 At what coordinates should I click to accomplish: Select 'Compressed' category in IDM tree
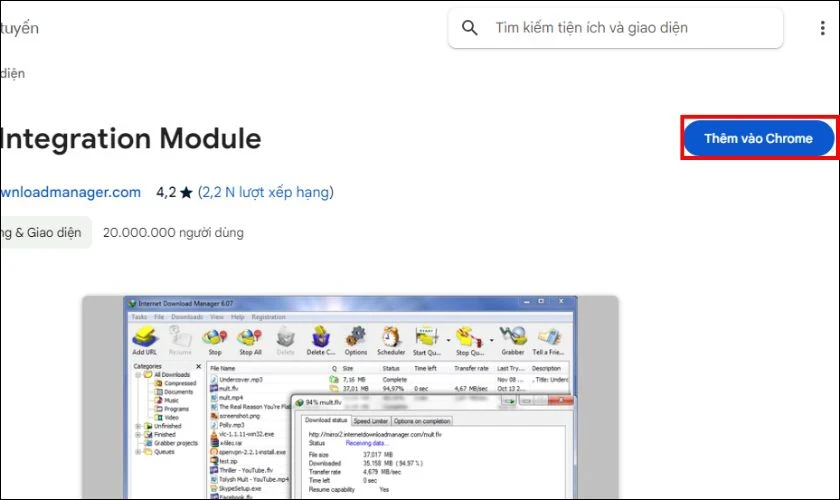pyautogui.click(x=175, y=383)
